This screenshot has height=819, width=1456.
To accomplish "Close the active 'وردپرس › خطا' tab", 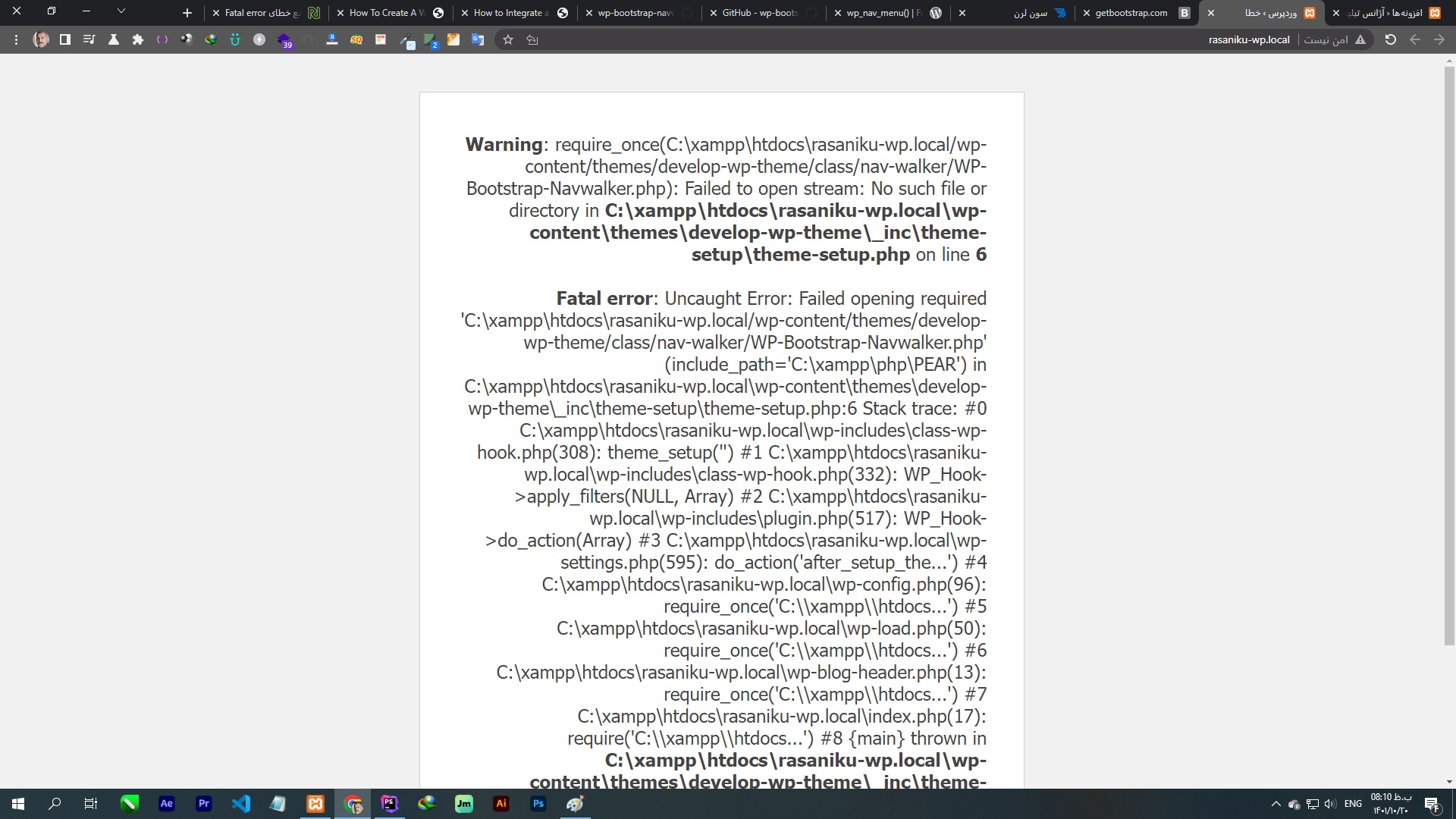I will click(x=1211, y=13).
